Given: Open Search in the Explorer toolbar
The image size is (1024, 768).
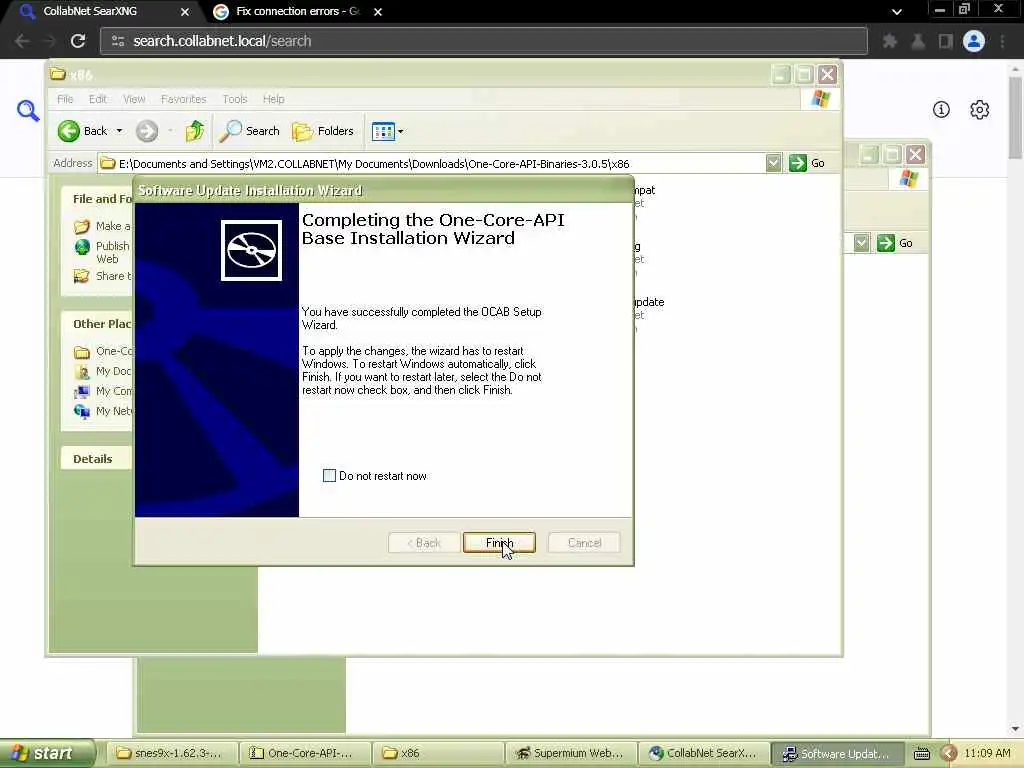Looking at the screenshot, I should [x=249, y=131].
